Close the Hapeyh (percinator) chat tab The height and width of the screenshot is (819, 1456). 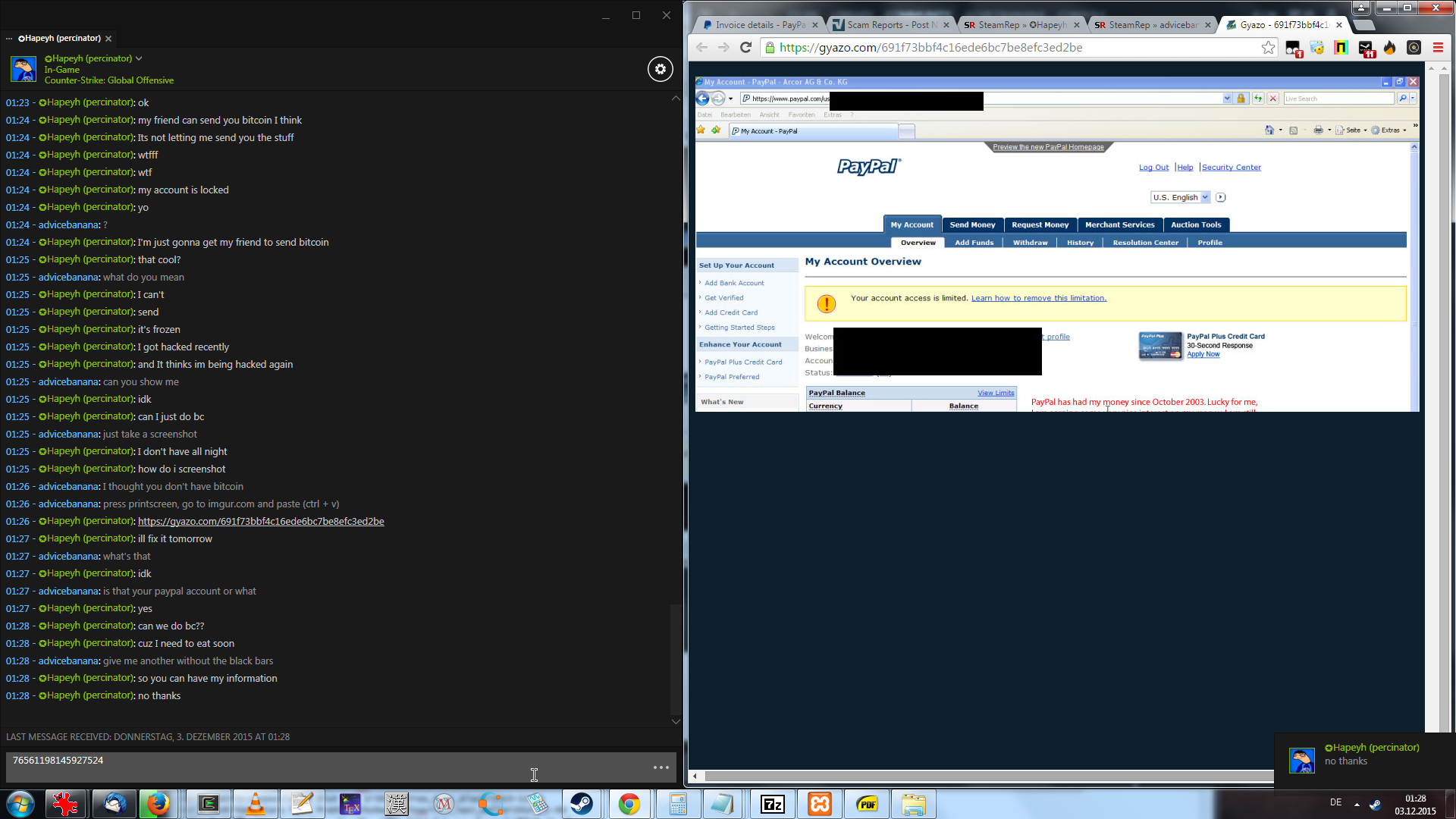[x=108, y=39]
